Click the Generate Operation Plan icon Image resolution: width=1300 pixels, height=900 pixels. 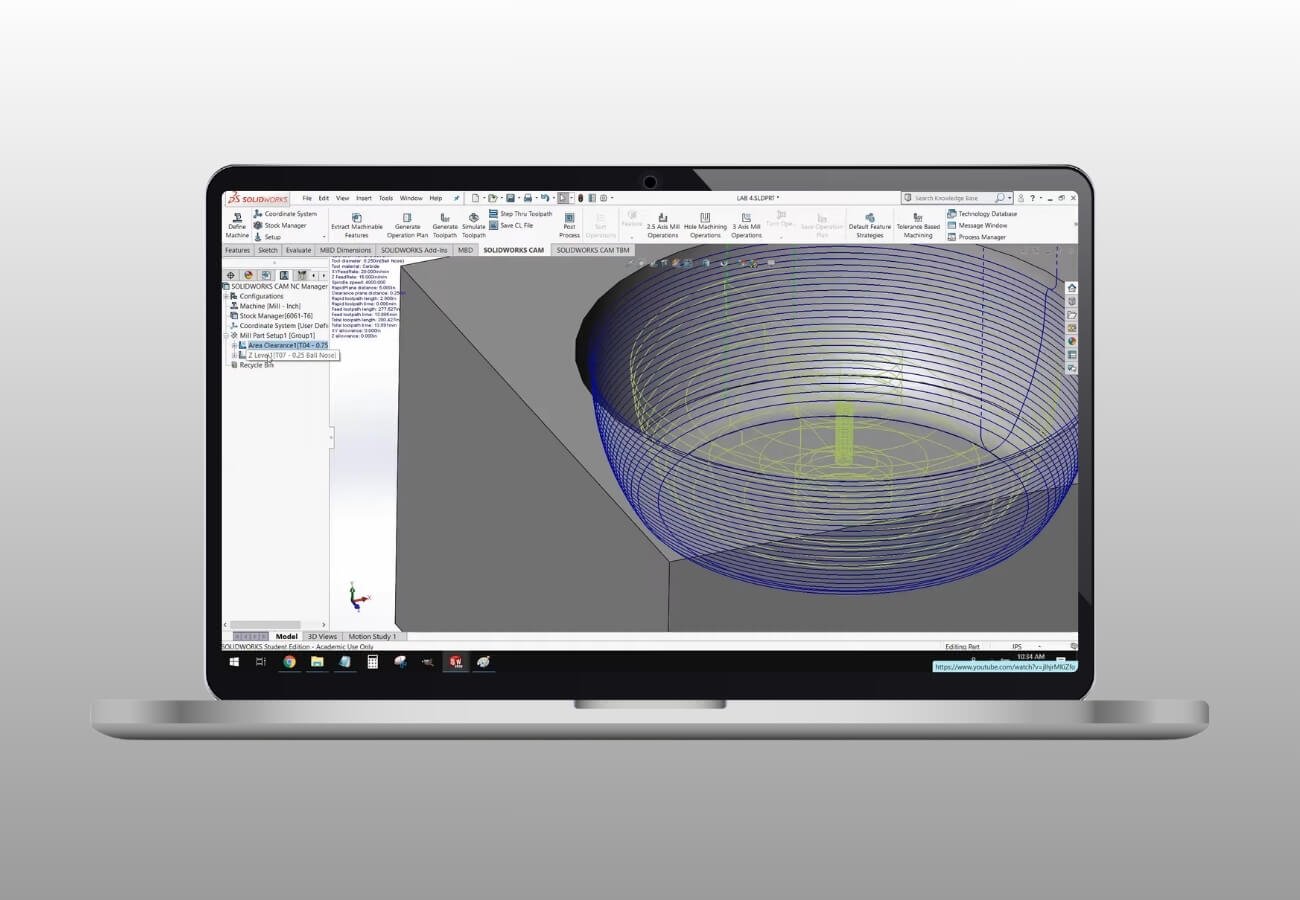pos(407,219)
